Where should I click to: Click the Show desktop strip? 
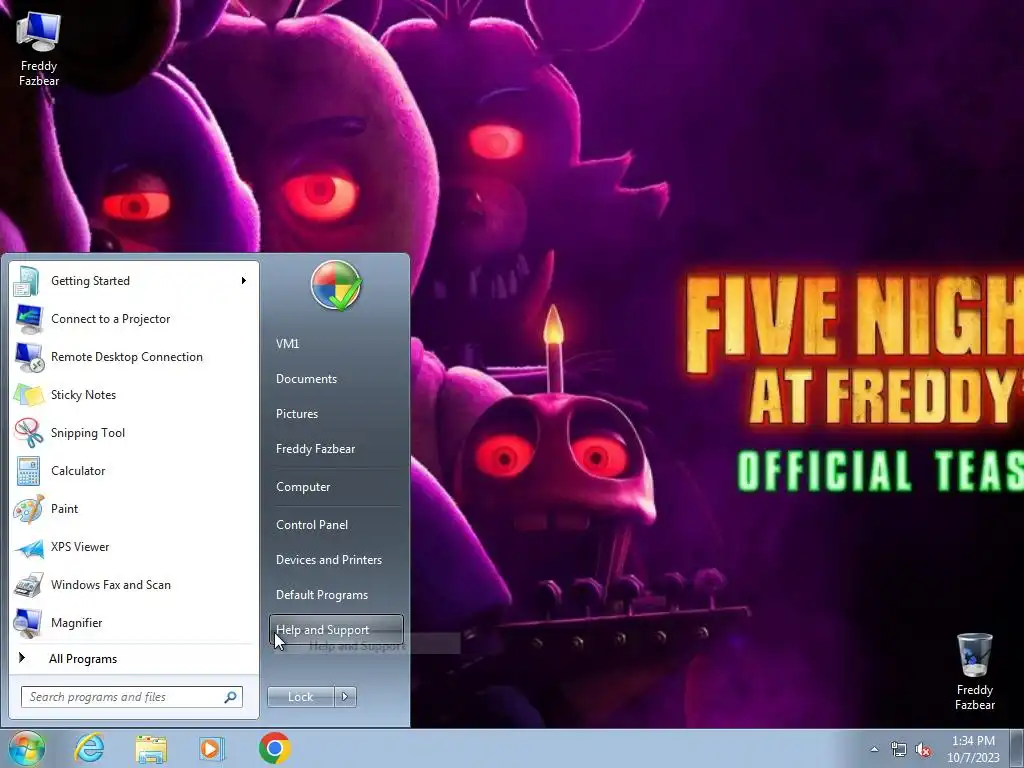1018,748
